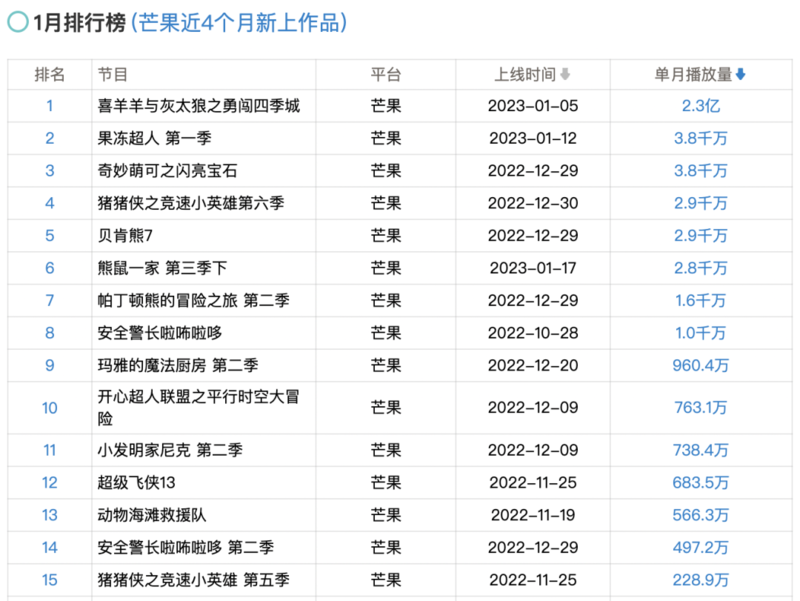This screenshot has height=601, width=800.
Task: Click the 芒果 platform cell for 贝肯熊7
Action: pos(386,235)
